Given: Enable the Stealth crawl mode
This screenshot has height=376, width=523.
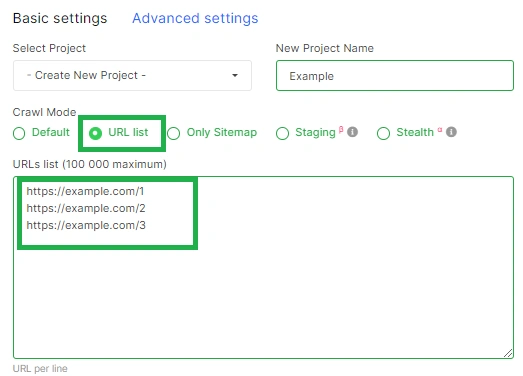Looking at the screenshot, I should pos(383,133).
